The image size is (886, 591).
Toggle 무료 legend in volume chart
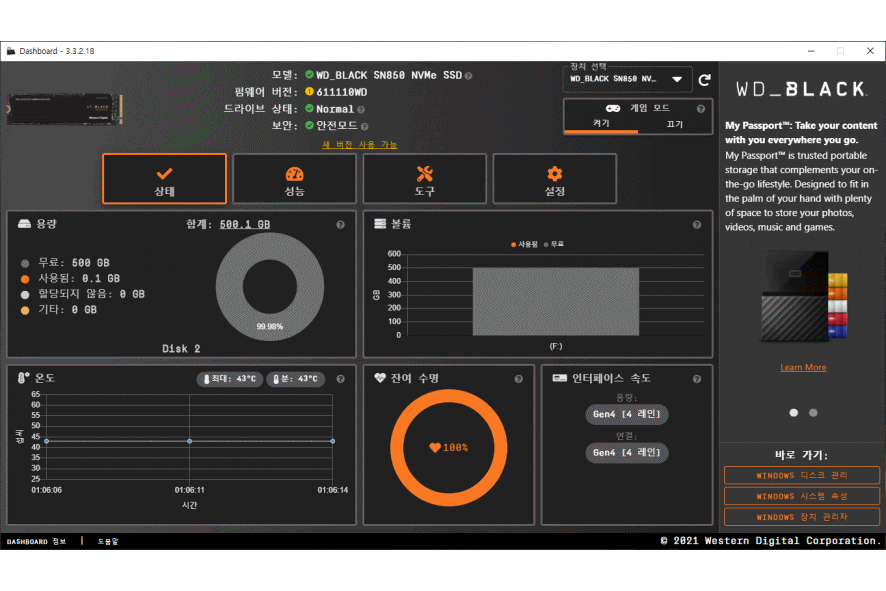(x=554, y=244)
